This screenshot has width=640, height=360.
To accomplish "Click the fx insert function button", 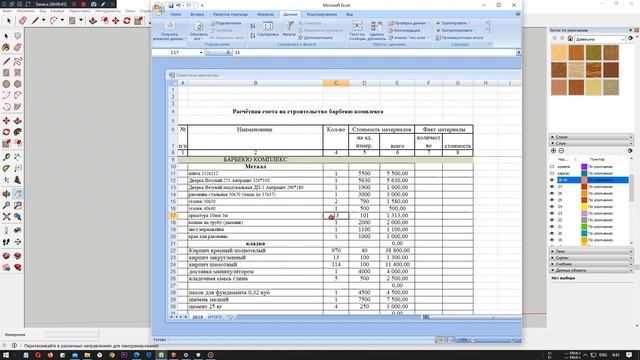I will [x=228, y=53].
